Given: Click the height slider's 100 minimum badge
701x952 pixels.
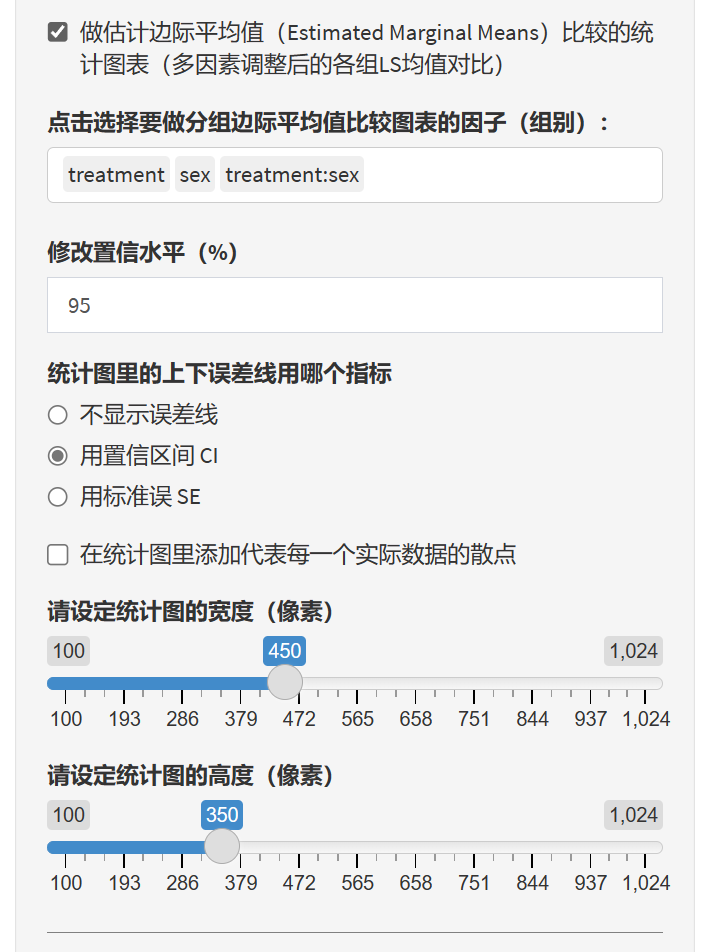Looking at the screenshot, I should (x=68, y=815).
